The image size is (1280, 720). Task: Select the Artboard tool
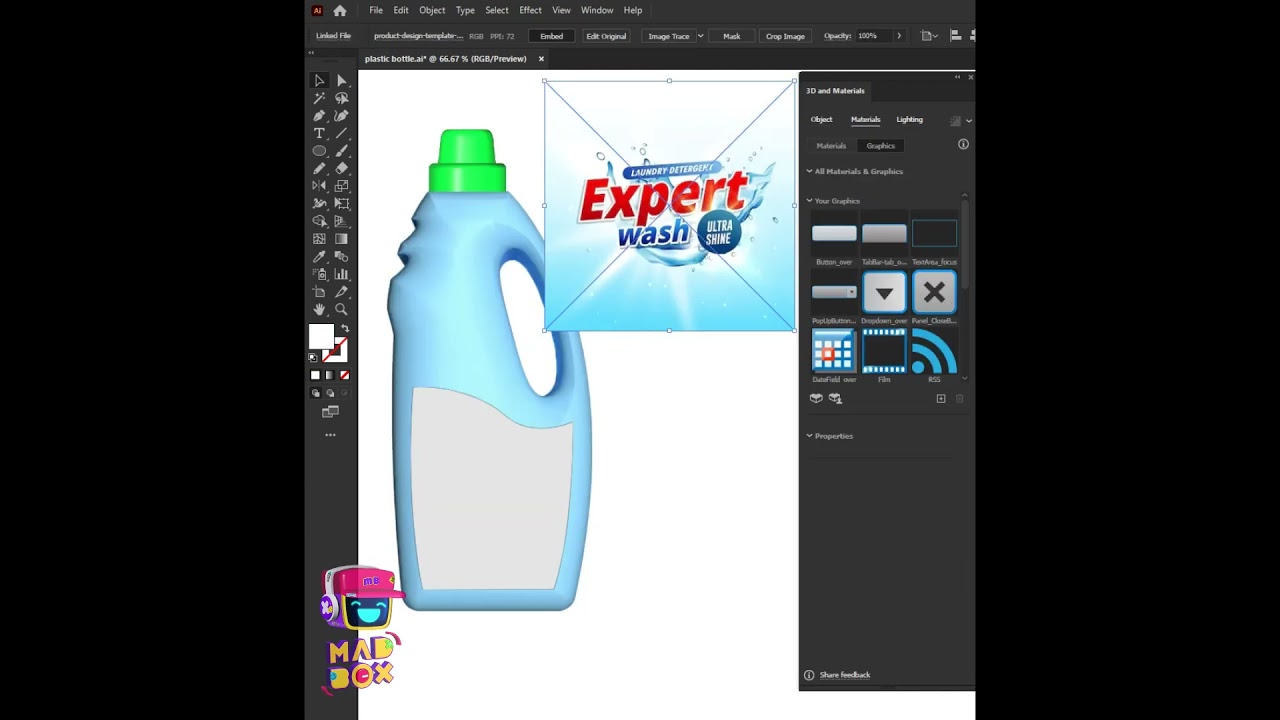click(319, 292)
